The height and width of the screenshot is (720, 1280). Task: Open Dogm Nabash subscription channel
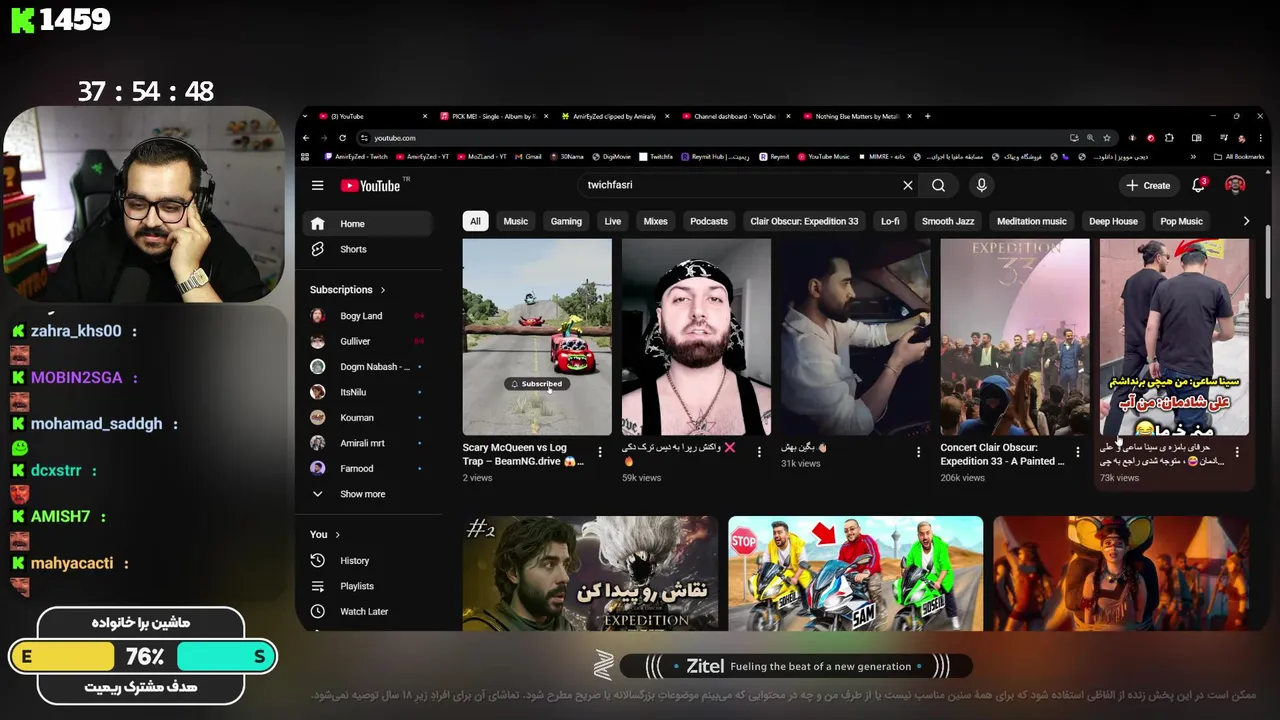[367, 367]
